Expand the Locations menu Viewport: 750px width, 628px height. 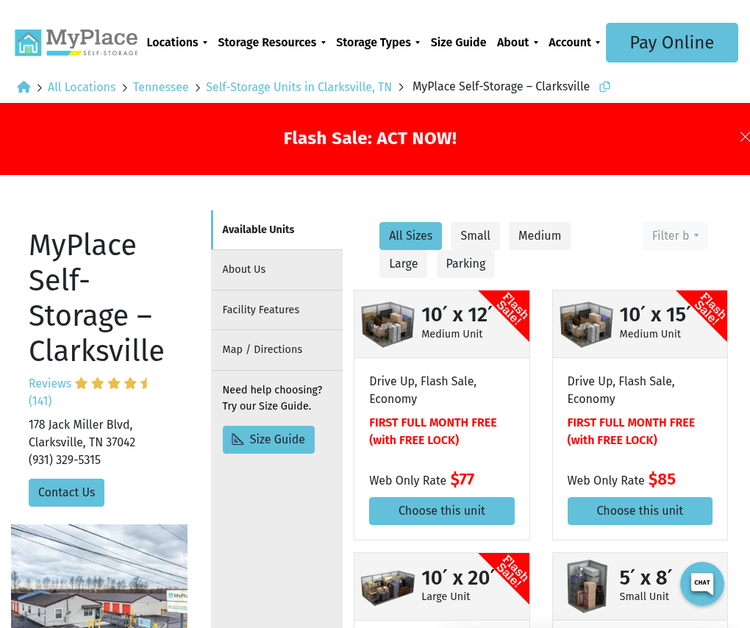click(177, 43)
